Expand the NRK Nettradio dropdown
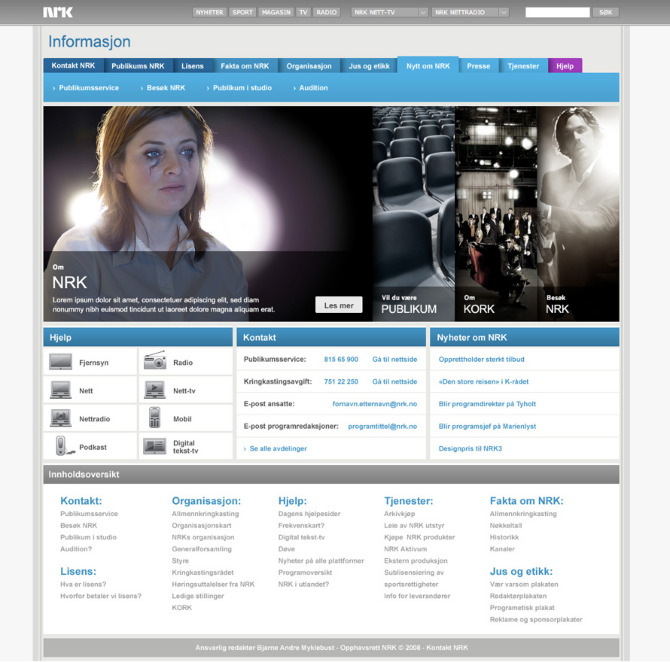The height and width of the screenshot is (662, 670). pos(503,12)
